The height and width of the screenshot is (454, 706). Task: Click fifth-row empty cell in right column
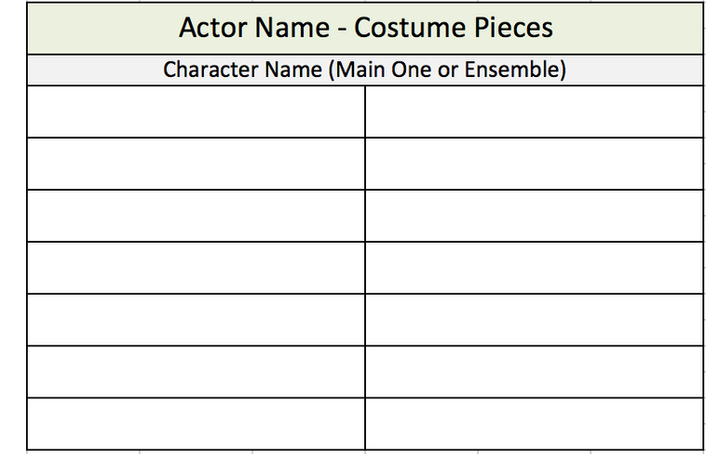(535, 319)
